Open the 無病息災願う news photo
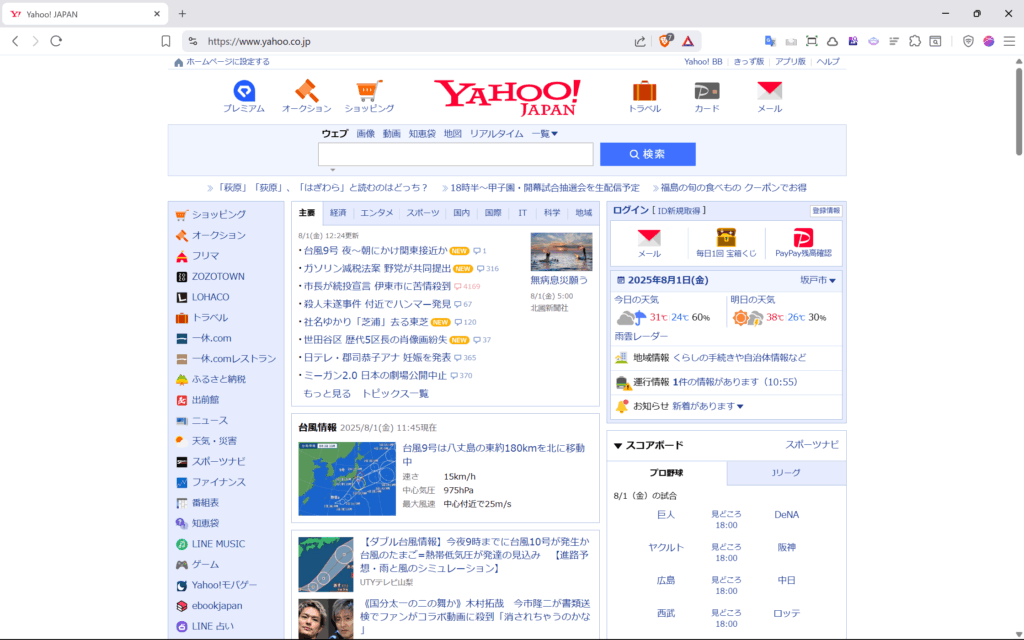 click(x=562, y=251)
